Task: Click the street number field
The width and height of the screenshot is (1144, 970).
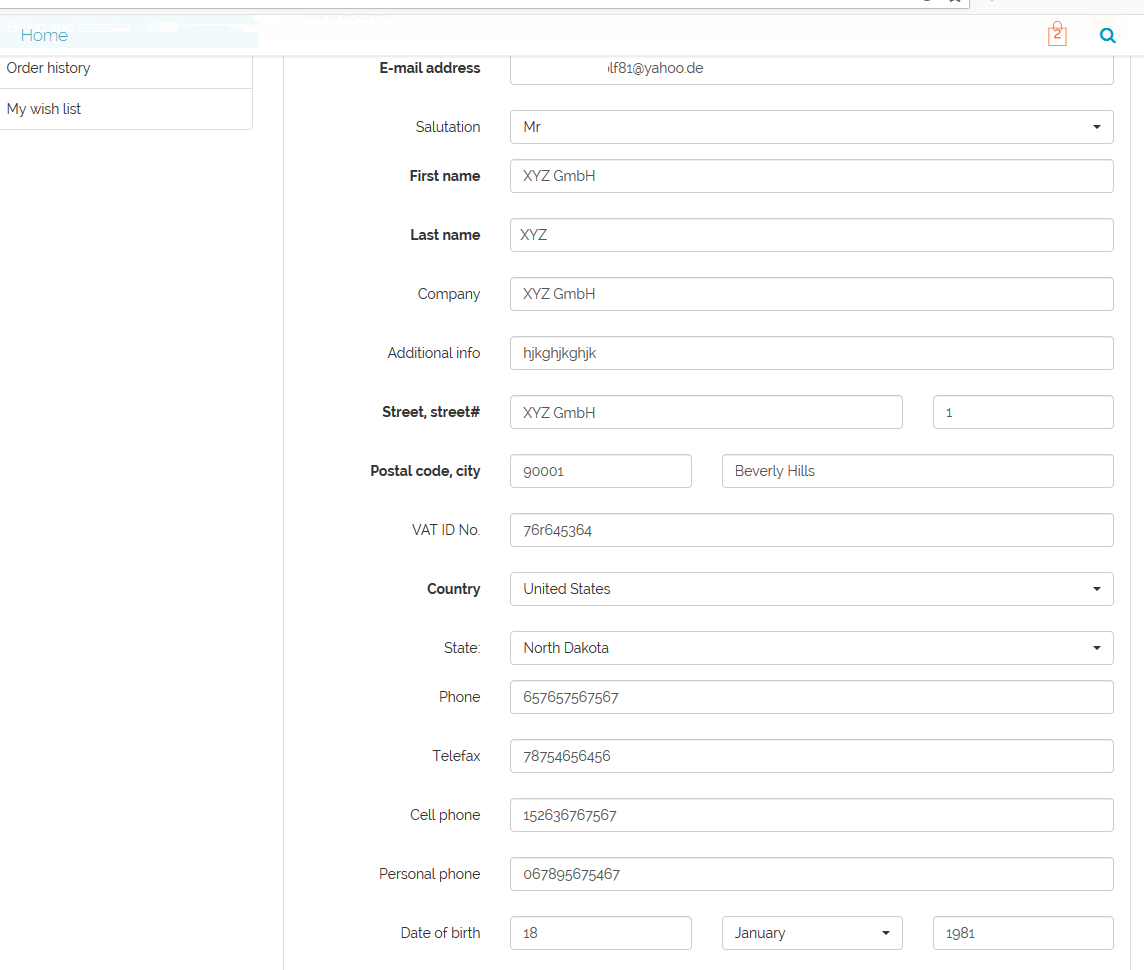Action: (x=1022, y=412)
